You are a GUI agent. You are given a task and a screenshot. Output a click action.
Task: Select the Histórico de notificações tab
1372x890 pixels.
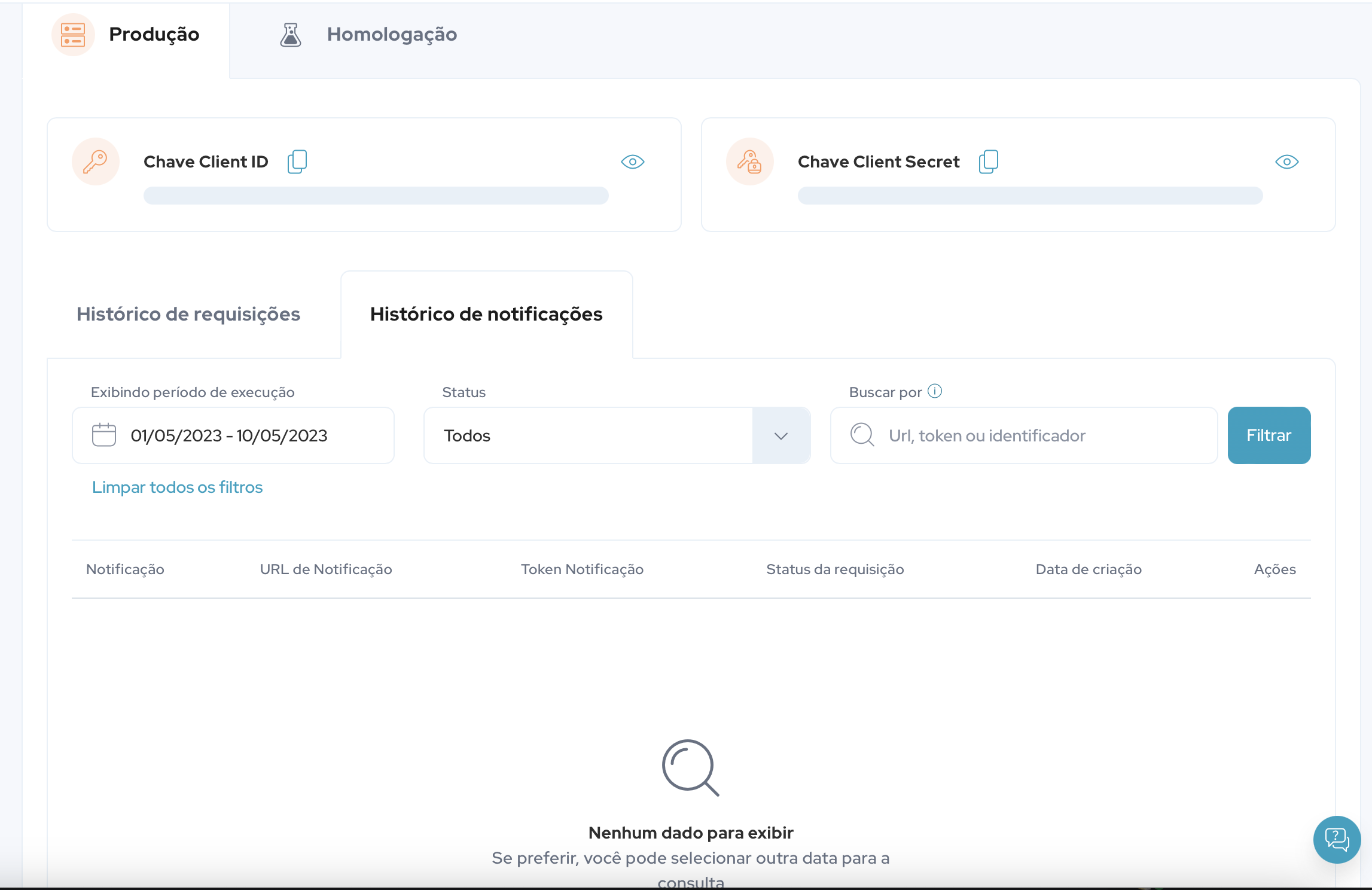click(486, 314)
